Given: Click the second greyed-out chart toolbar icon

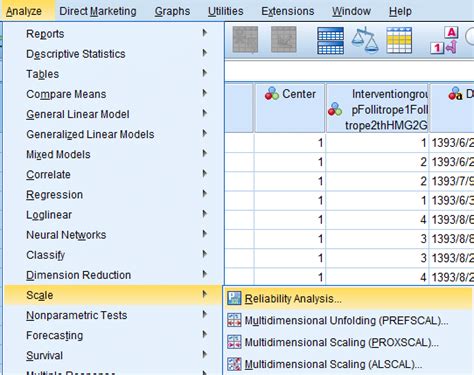Looking at the screenshot, I should point(284,40).
